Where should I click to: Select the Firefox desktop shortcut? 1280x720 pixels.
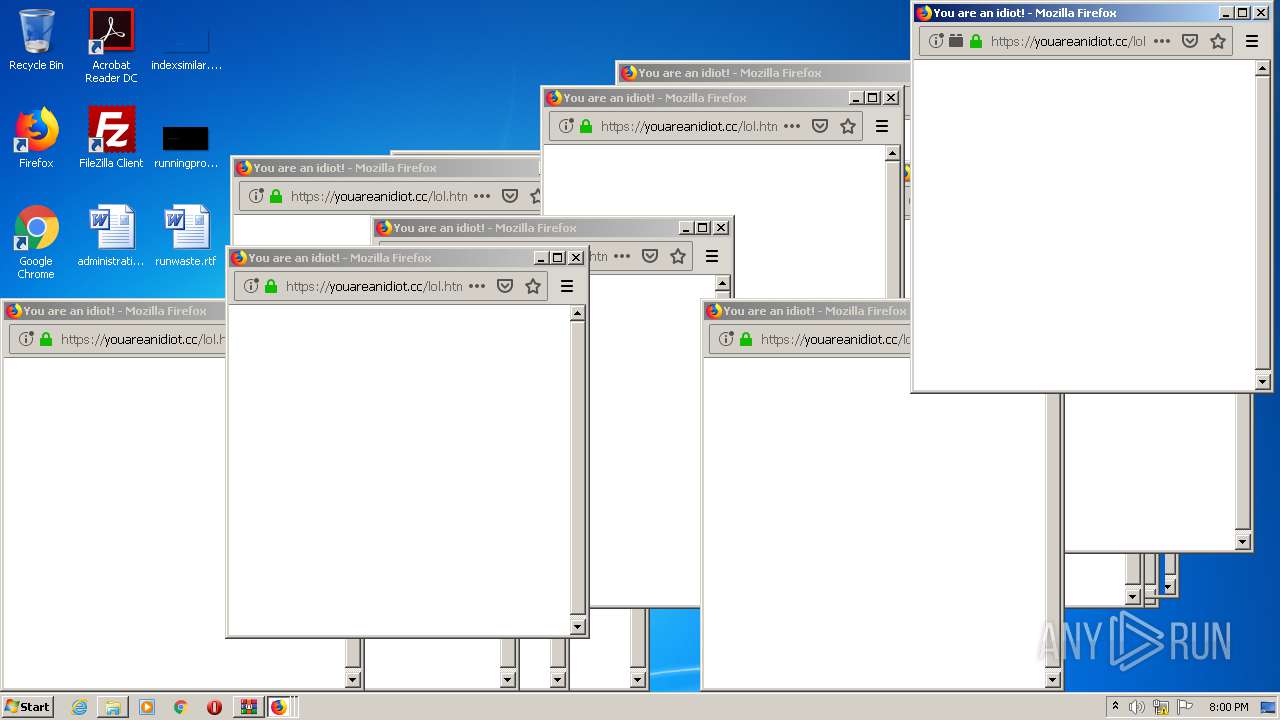coord(36,137)
